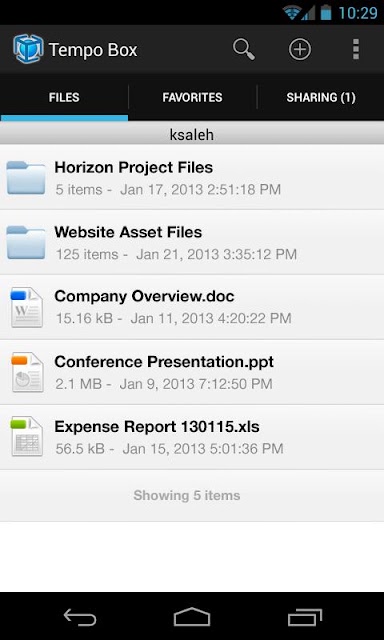
Task: Open Company Overview.doc
Action: coord(192,307)
